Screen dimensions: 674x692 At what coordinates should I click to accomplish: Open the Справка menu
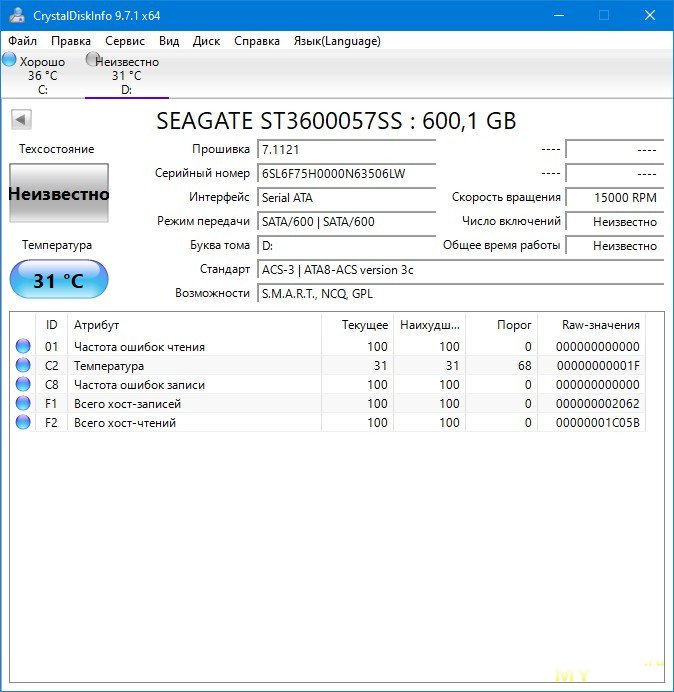coord(257,41)
